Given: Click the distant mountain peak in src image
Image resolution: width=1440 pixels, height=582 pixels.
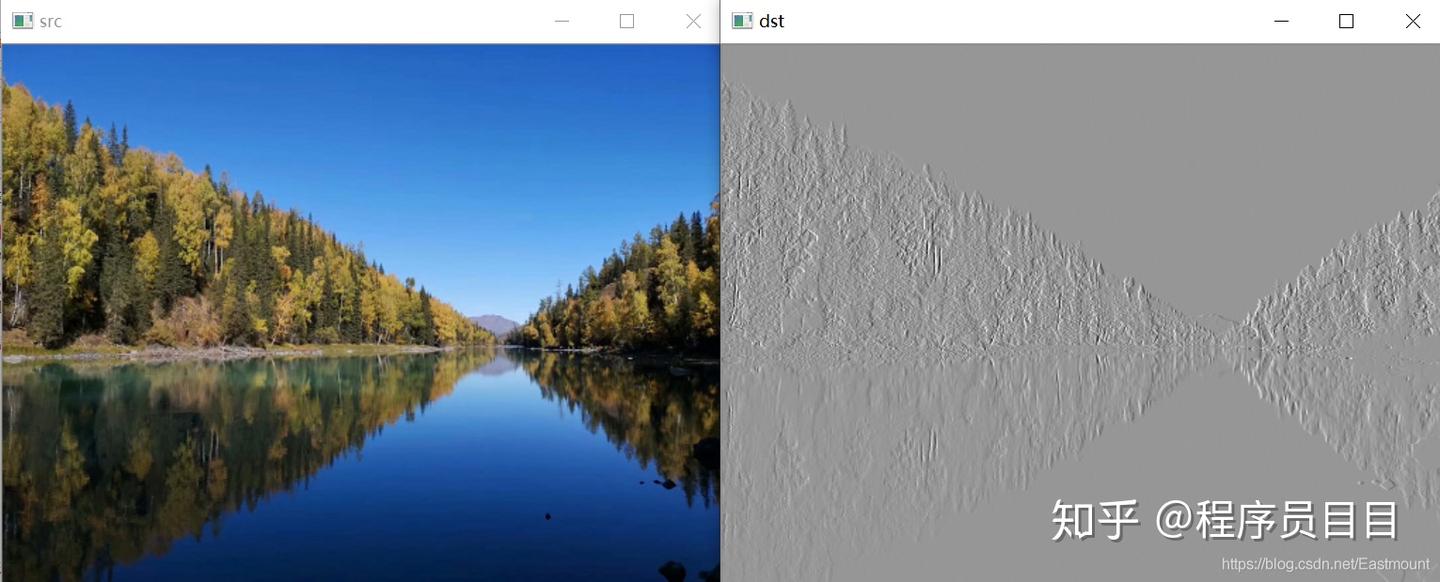Looking at the screenshot, I should click(x=494, y=324).
